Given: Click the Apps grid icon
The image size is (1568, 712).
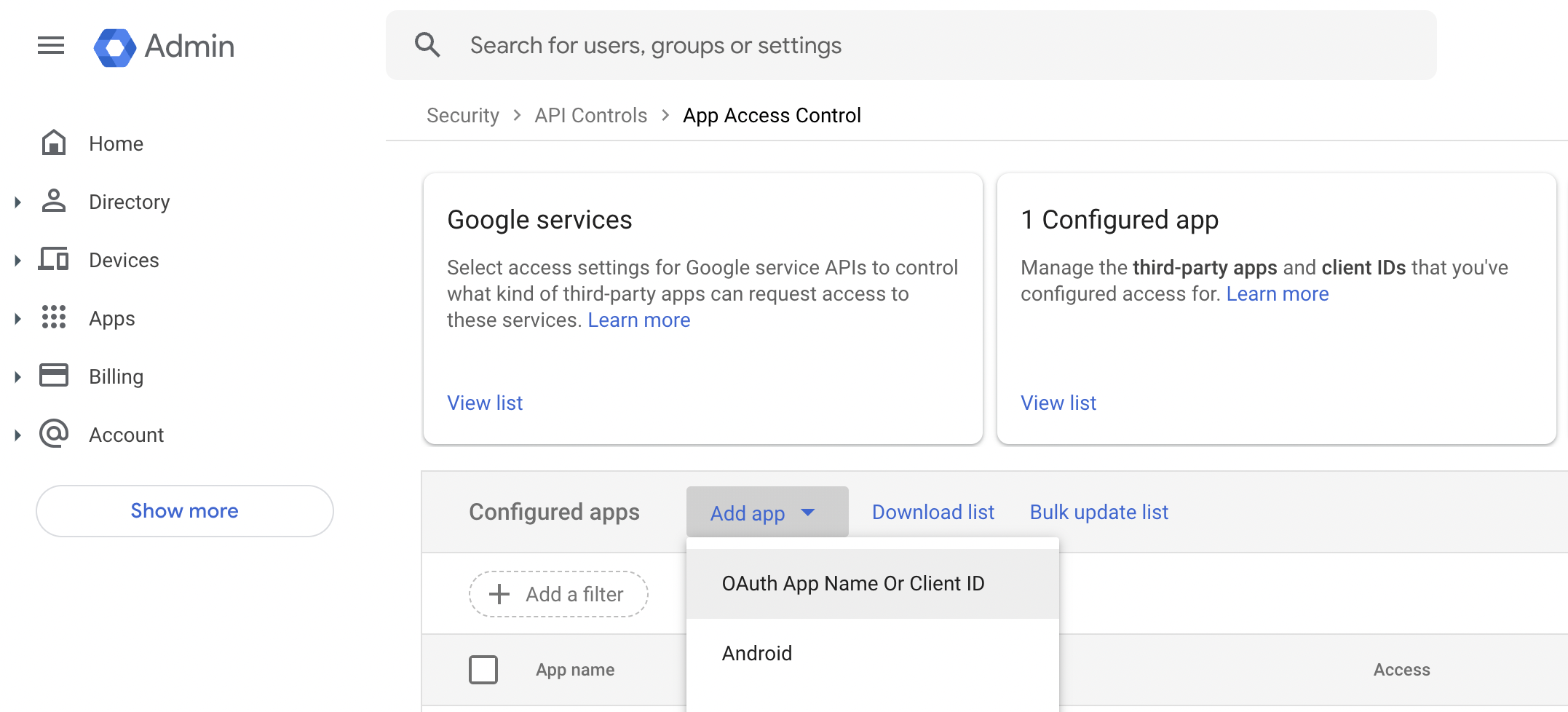Looking at the screenshot, I should [x=54, y=317].
